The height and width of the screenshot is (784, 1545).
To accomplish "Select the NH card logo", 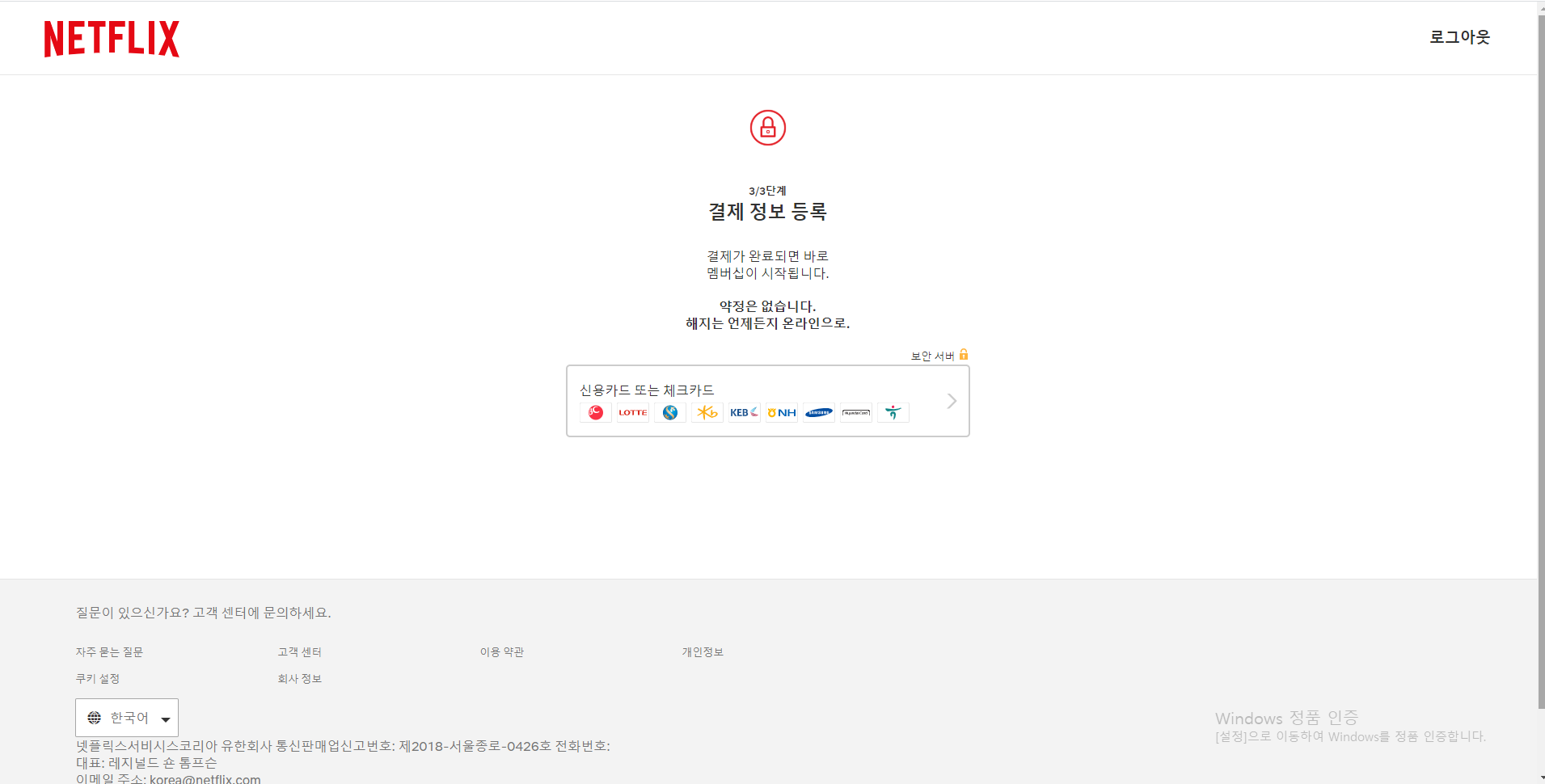I will 782,413.
